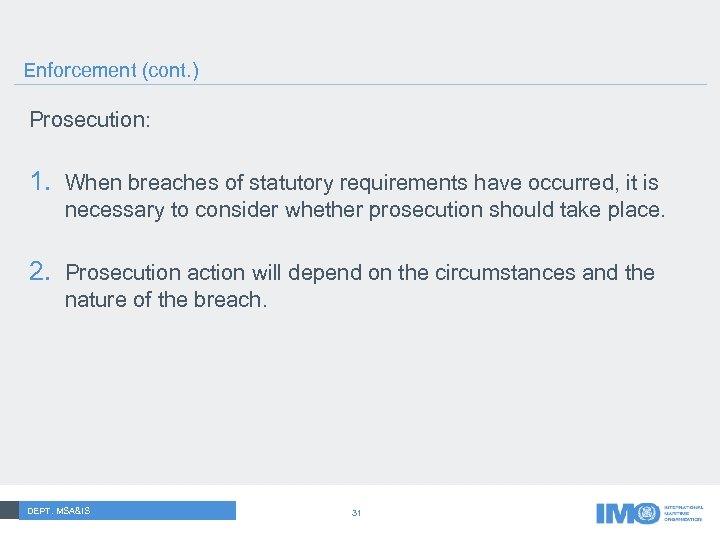Click the list number 2 marker
Screen dimensions: 720x540
coord(39,272)
